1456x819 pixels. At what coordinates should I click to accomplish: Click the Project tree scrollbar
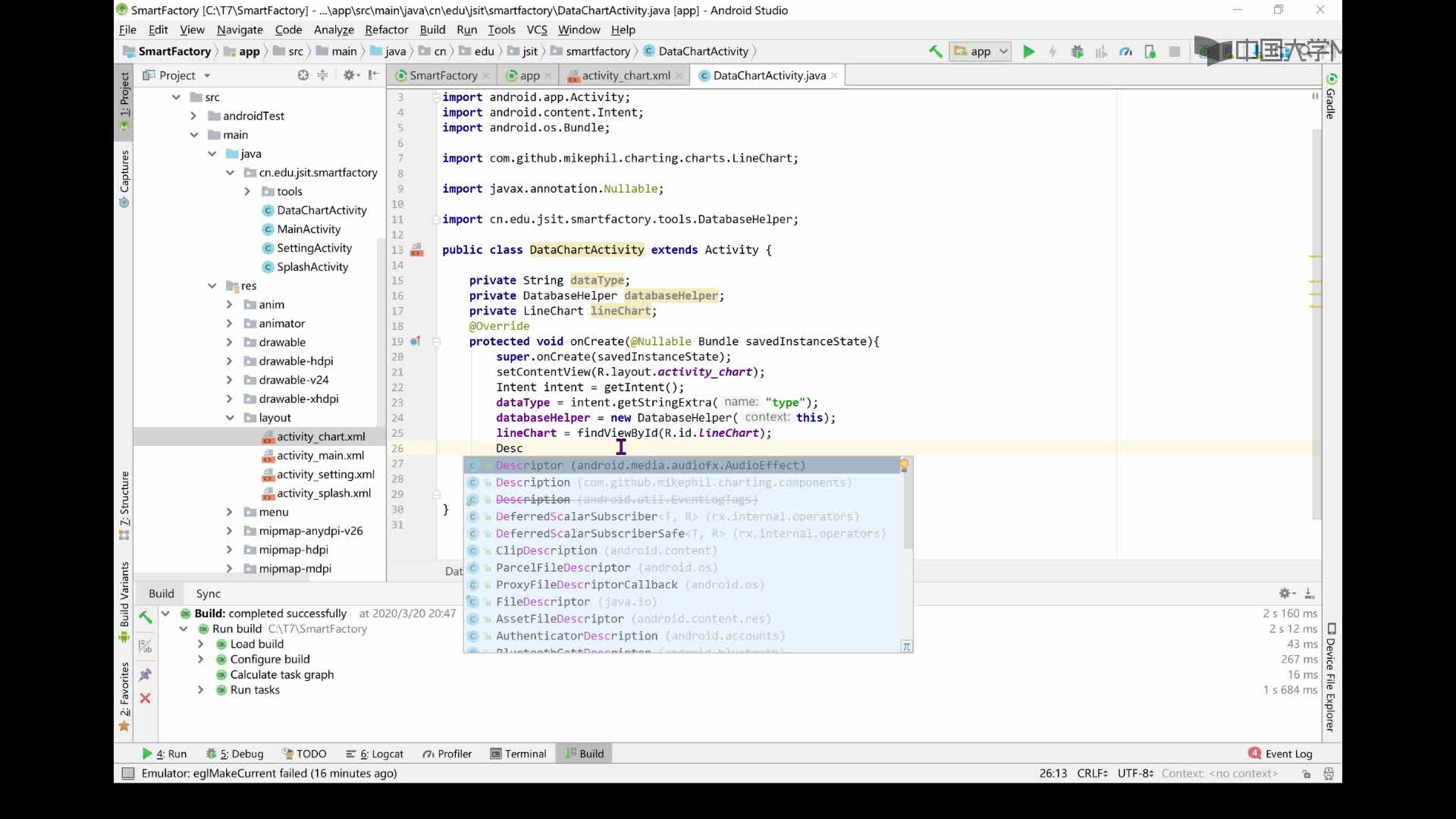pos(381,334)
